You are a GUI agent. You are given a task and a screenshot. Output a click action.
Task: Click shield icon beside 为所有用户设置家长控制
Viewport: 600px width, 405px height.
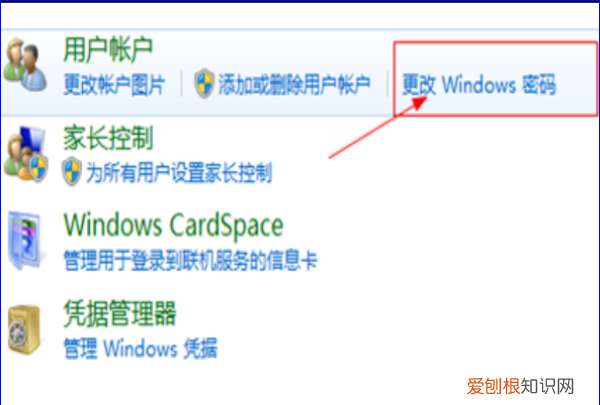click(72, 171)
